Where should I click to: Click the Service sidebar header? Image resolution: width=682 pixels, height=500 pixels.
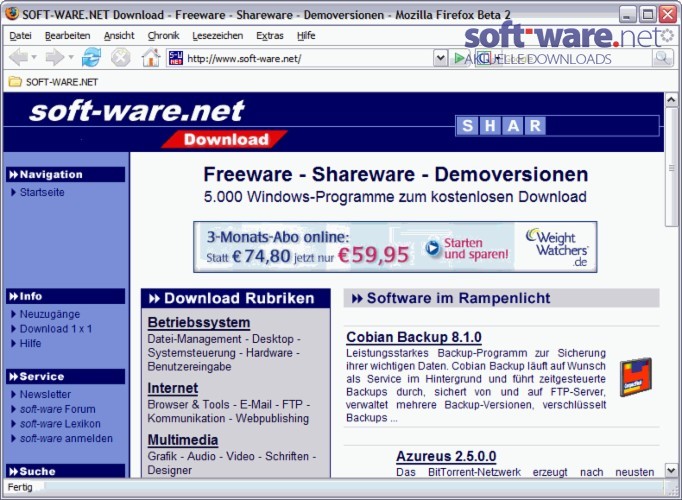click(x=66, y=377)
